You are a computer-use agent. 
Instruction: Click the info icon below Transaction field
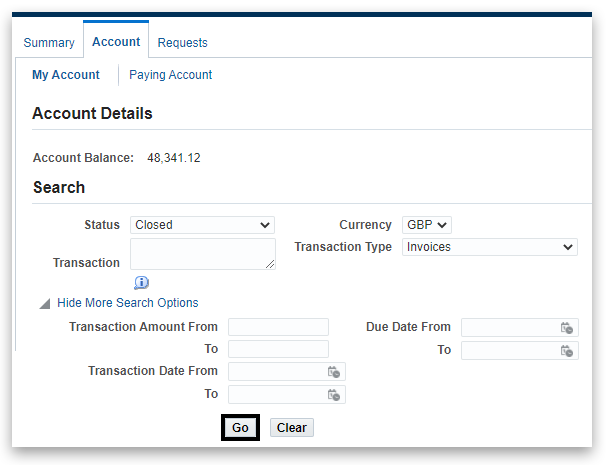click(141, 283)
